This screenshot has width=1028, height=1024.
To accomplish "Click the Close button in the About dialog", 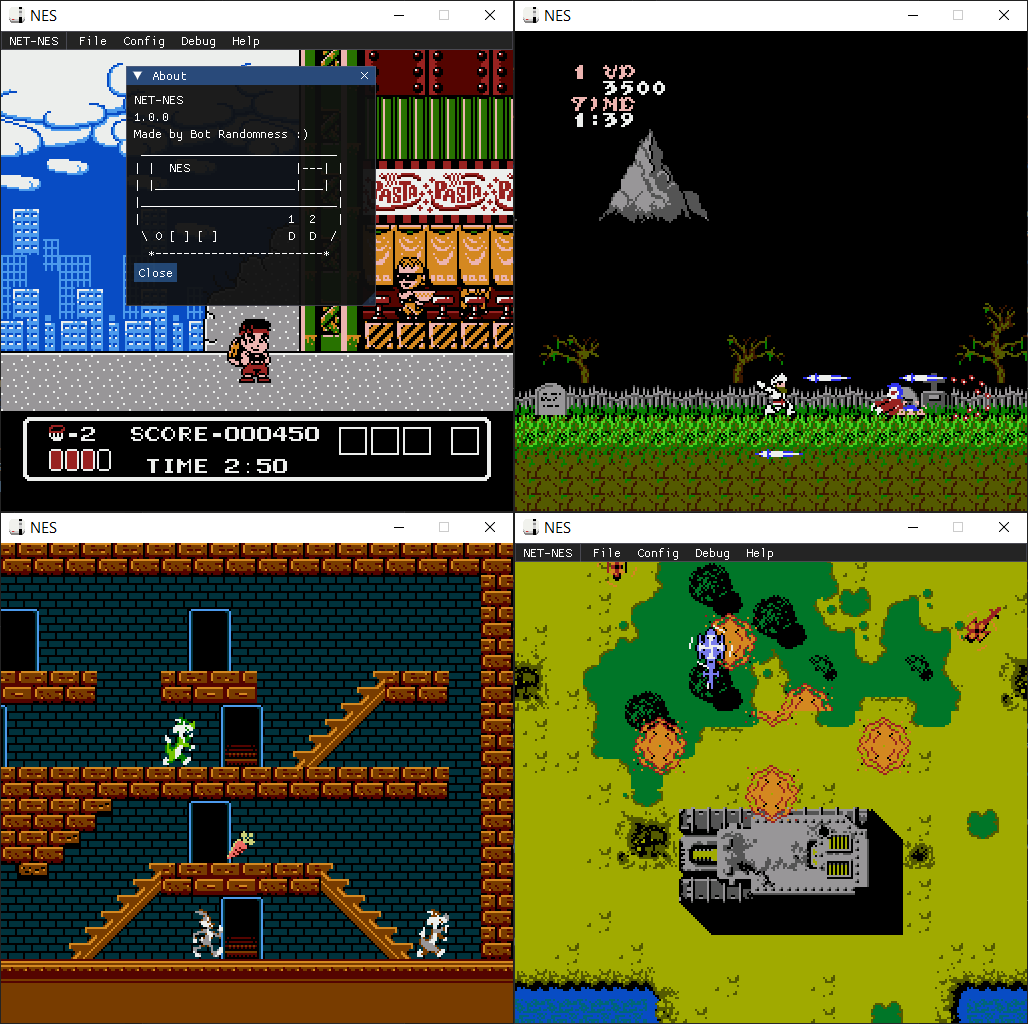I will pyautogui.click(x=155, y=273).
